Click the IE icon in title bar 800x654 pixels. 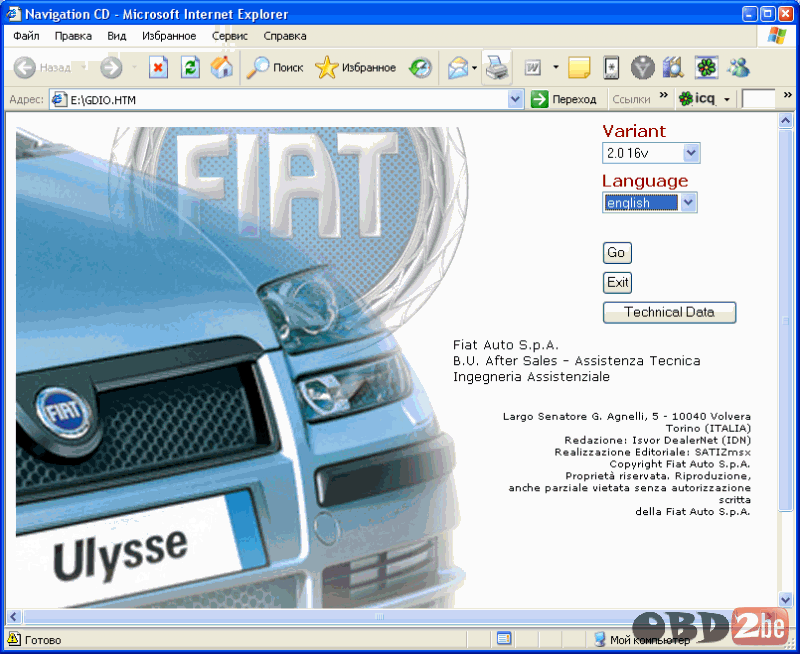(x=13, y=13)
